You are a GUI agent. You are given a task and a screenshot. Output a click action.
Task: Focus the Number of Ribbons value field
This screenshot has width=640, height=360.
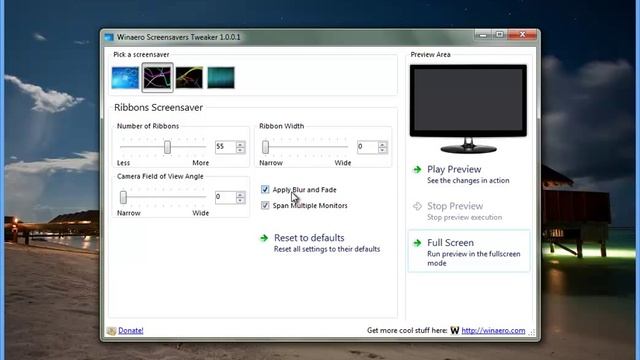[x=225, y=147]
